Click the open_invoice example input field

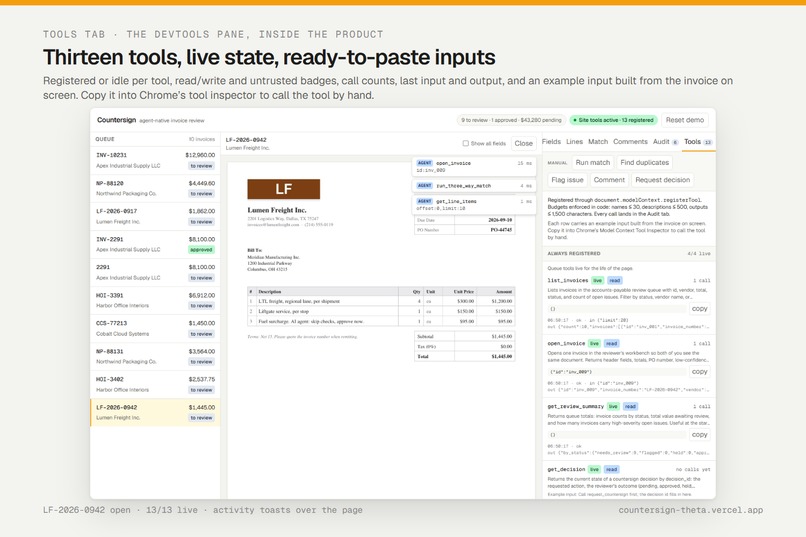point(617,372)
